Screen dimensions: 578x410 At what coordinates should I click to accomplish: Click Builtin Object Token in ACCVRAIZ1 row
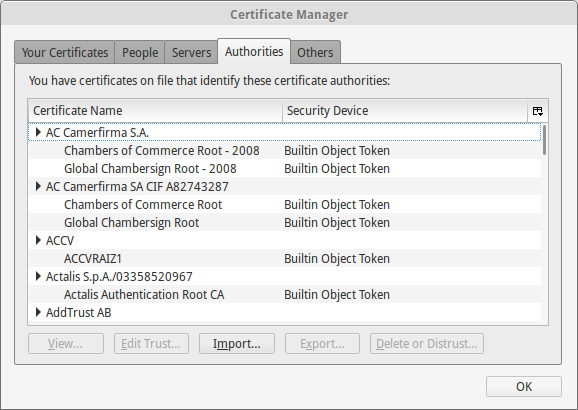click(x=337, y=258)
